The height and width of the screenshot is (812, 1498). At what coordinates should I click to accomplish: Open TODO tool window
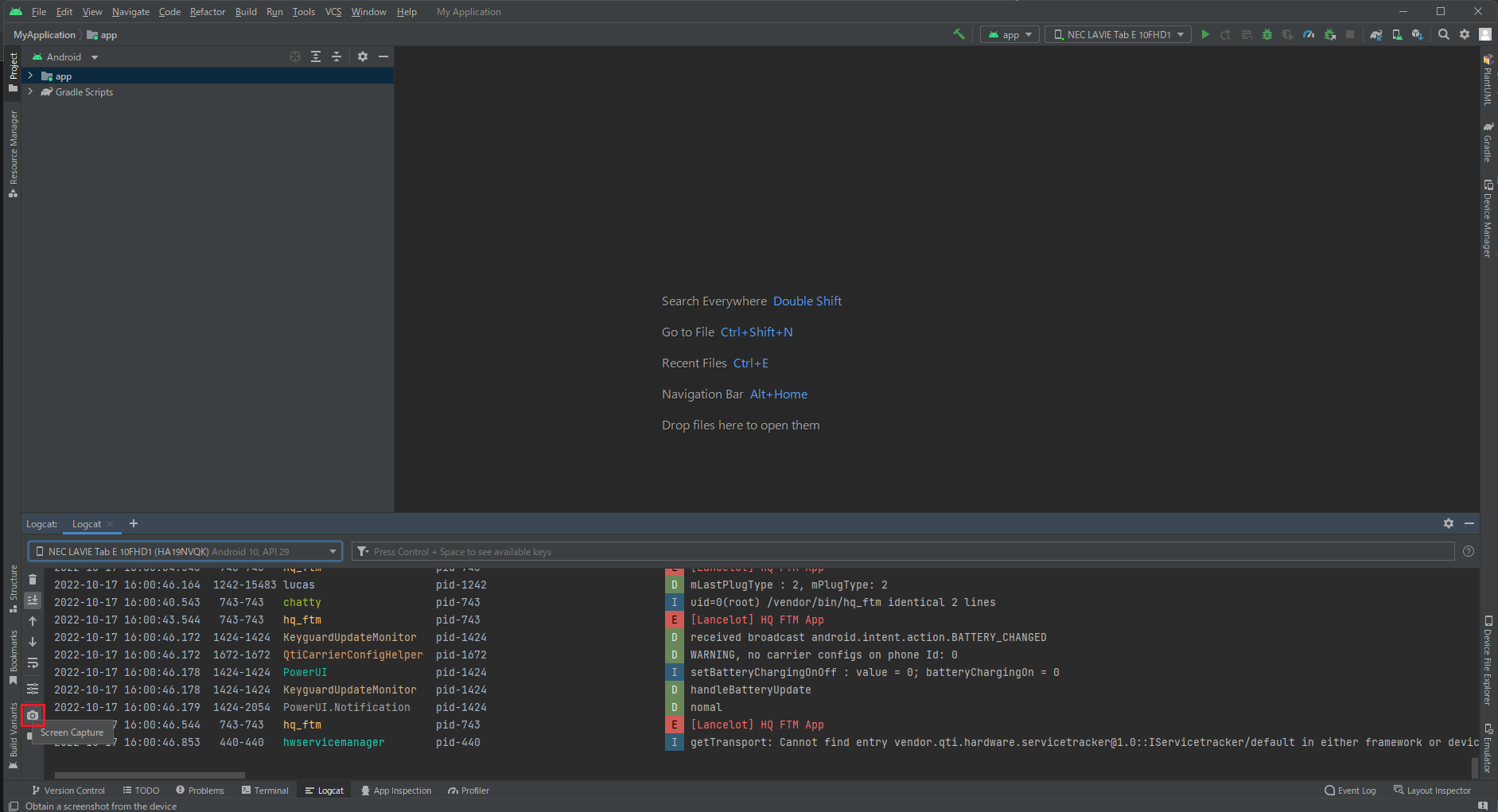pos(141,790)
